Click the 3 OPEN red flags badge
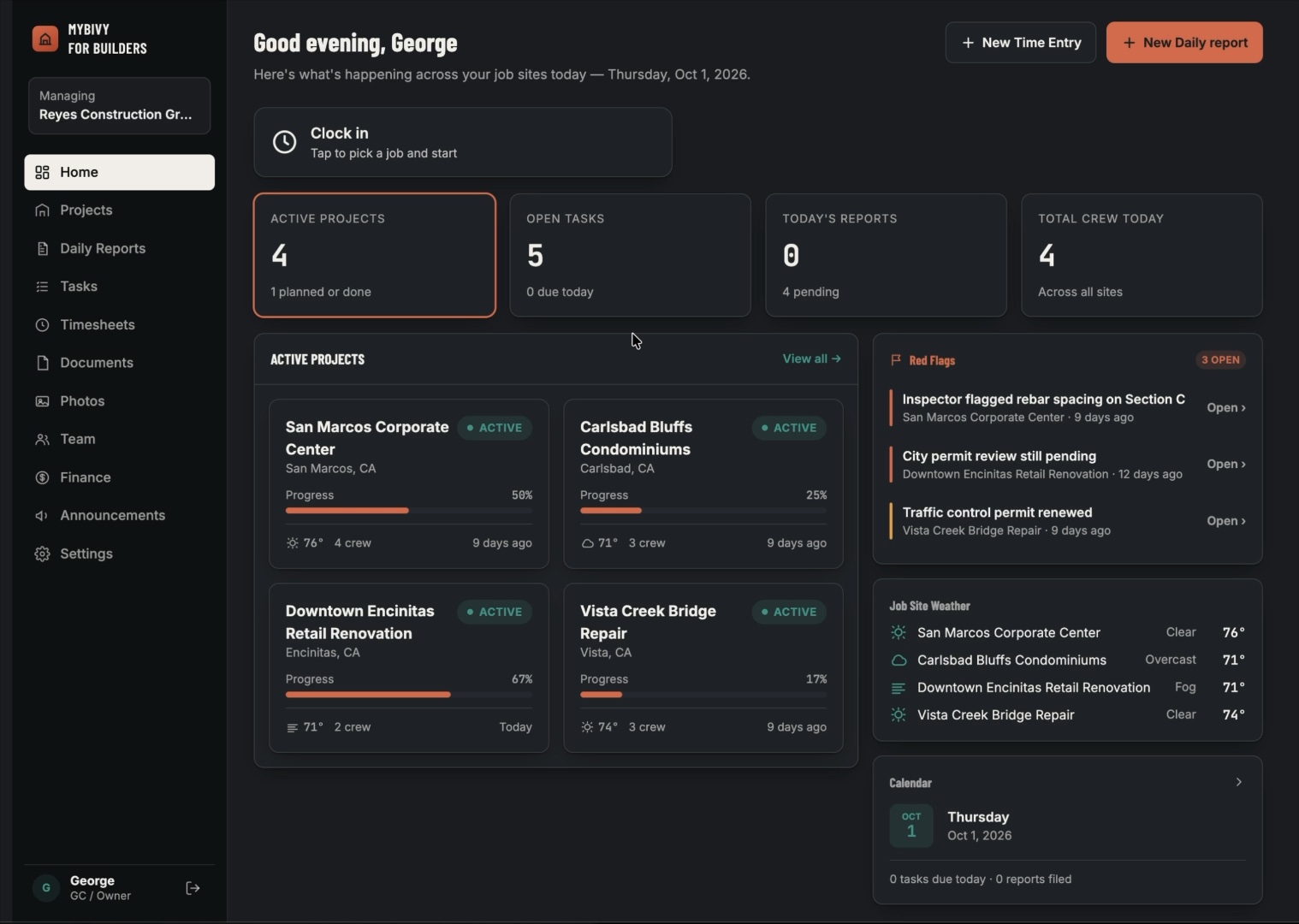This screenshot has width=1299, height=924. 1220,360
